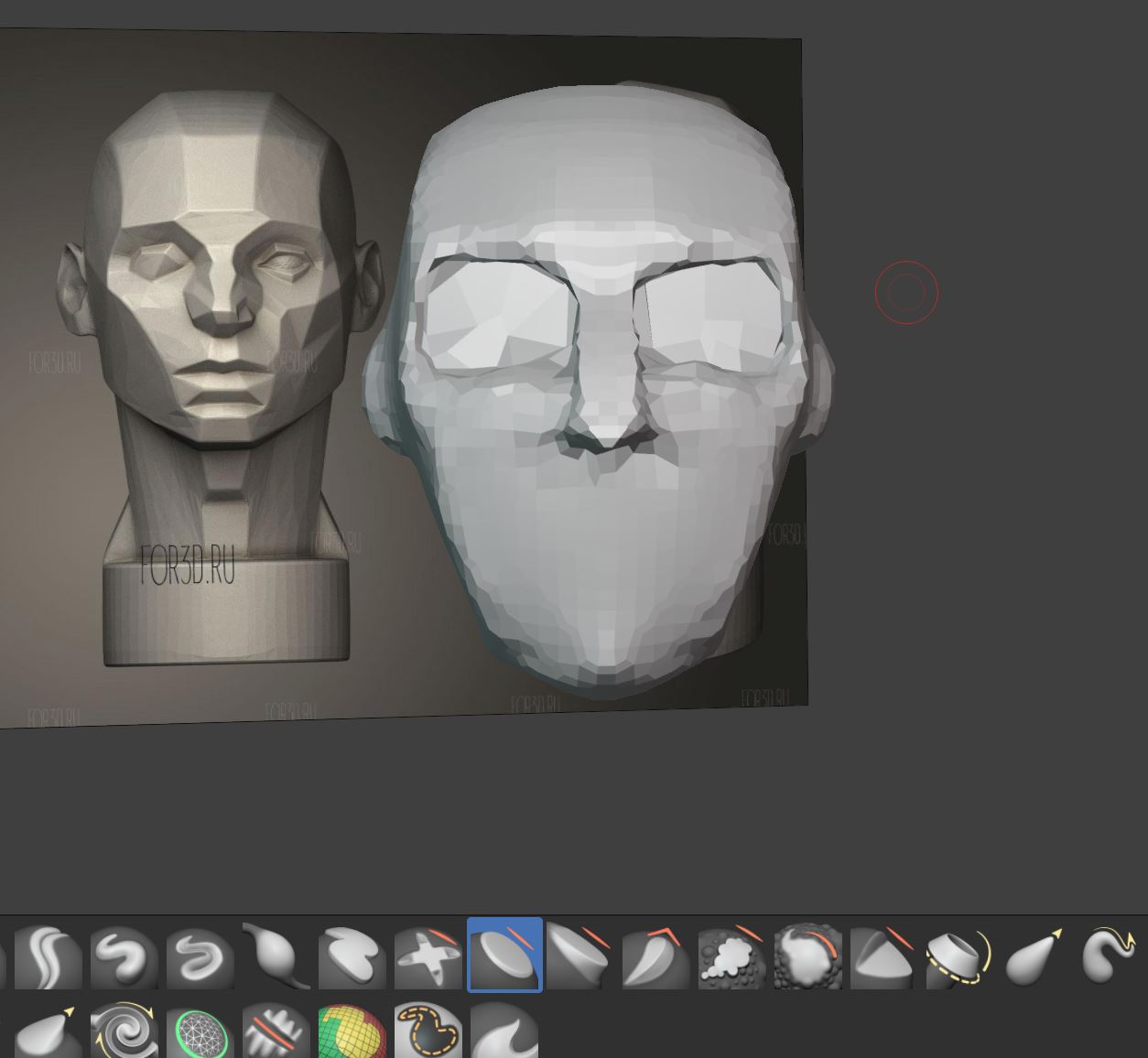Select the cone-shaped Pinch brush
The height and width of the screenshot is (1058, 1148).
tap(883, 956)
